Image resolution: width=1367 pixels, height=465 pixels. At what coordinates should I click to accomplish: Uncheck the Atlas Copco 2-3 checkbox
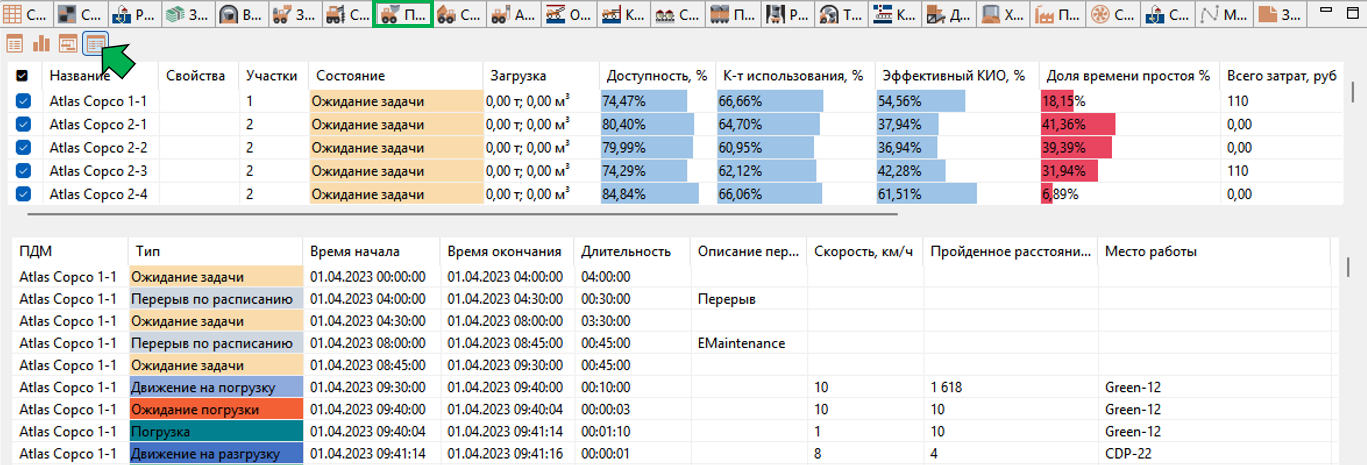(x=24, y=171)
